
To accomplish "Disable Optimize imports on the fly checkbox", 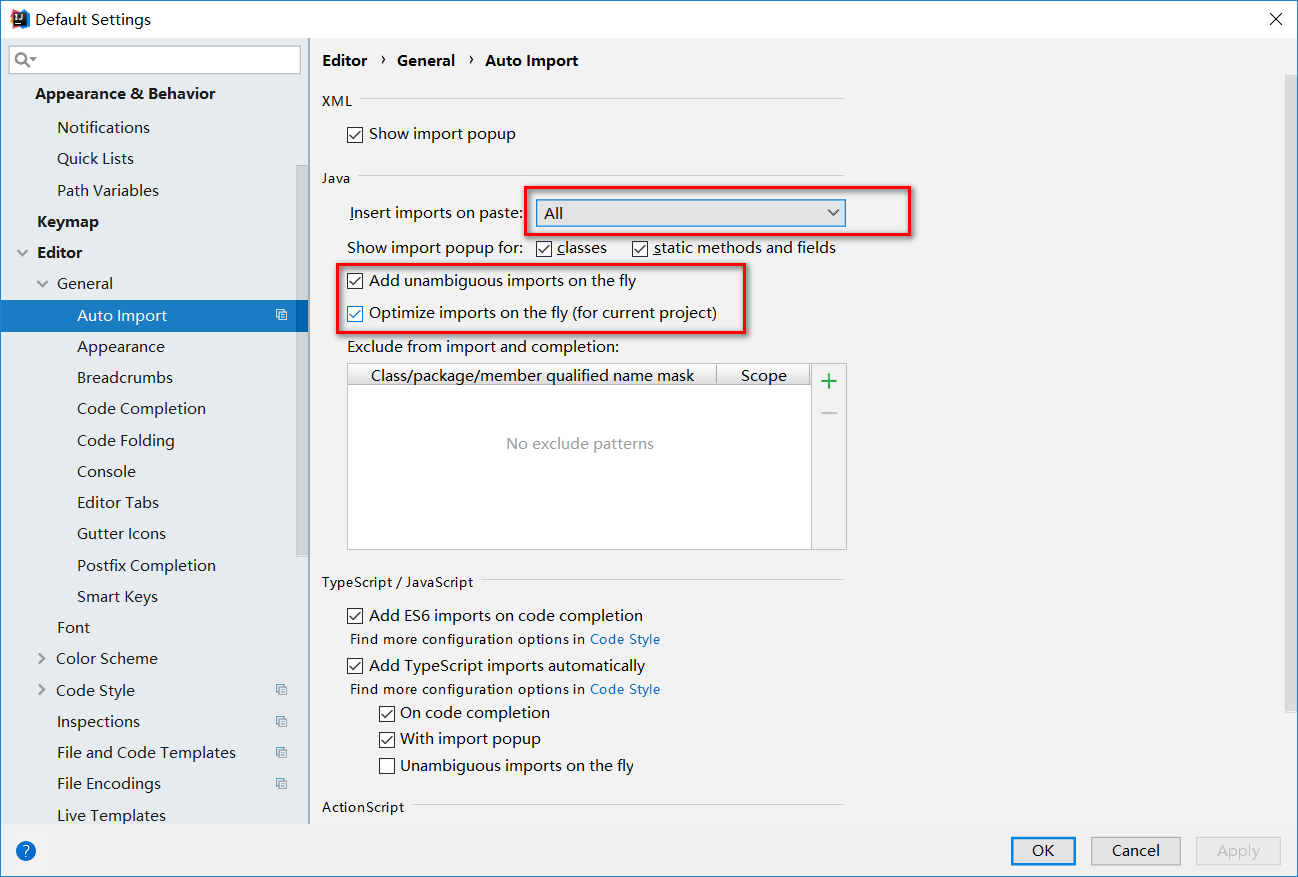I will click(x=355, y=313).
